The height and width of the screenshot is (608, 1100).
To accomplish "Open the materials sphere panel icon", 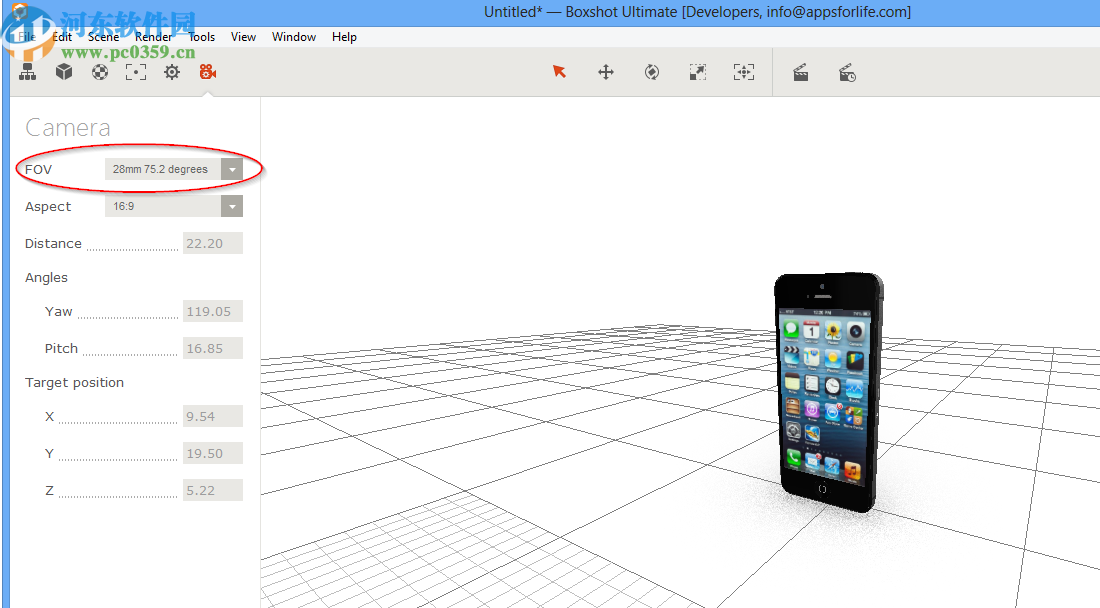I will pos(100,72).
